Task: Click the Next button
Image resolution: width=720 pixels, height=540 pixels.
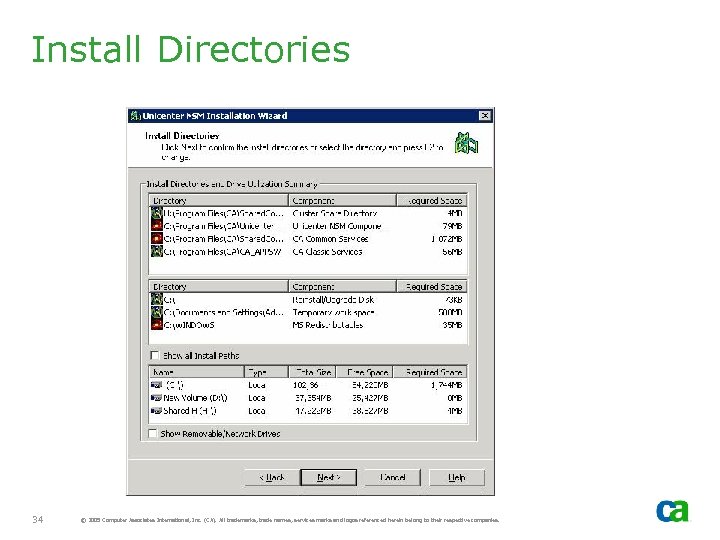Action: (328, 477)
